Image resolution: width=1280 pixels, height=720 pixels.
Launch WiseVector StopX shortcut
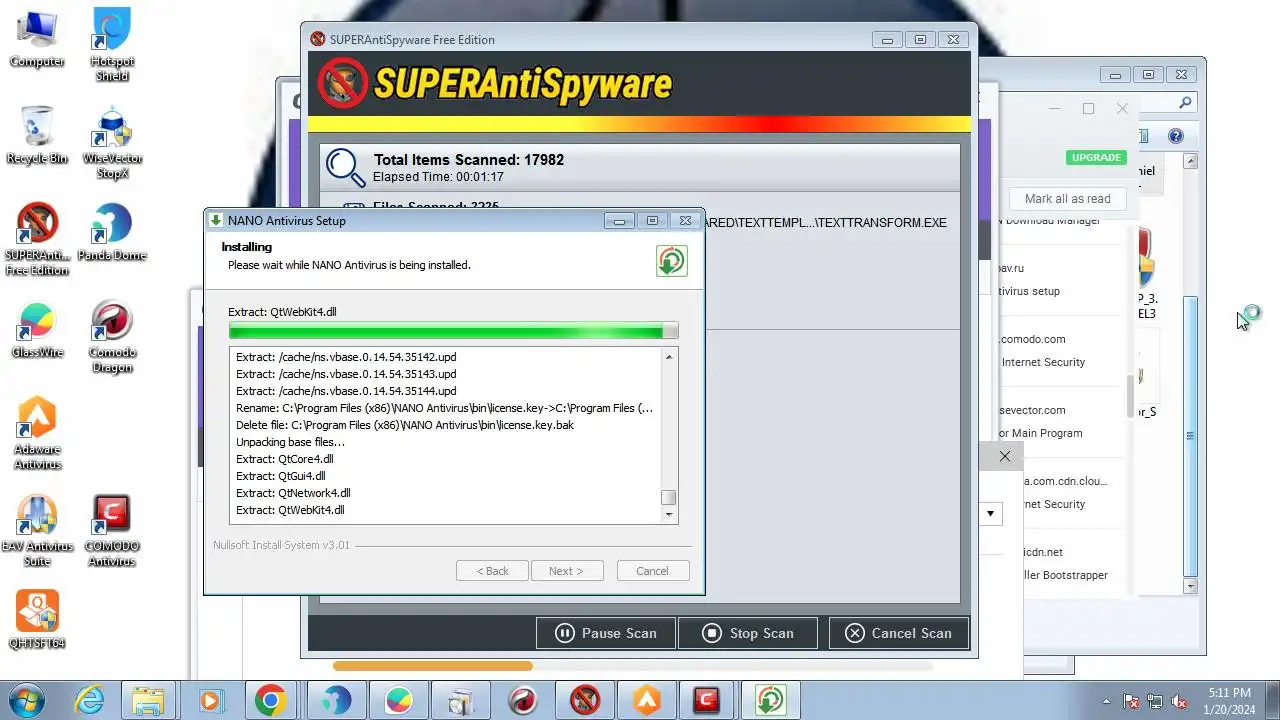(x=112, y=142)
